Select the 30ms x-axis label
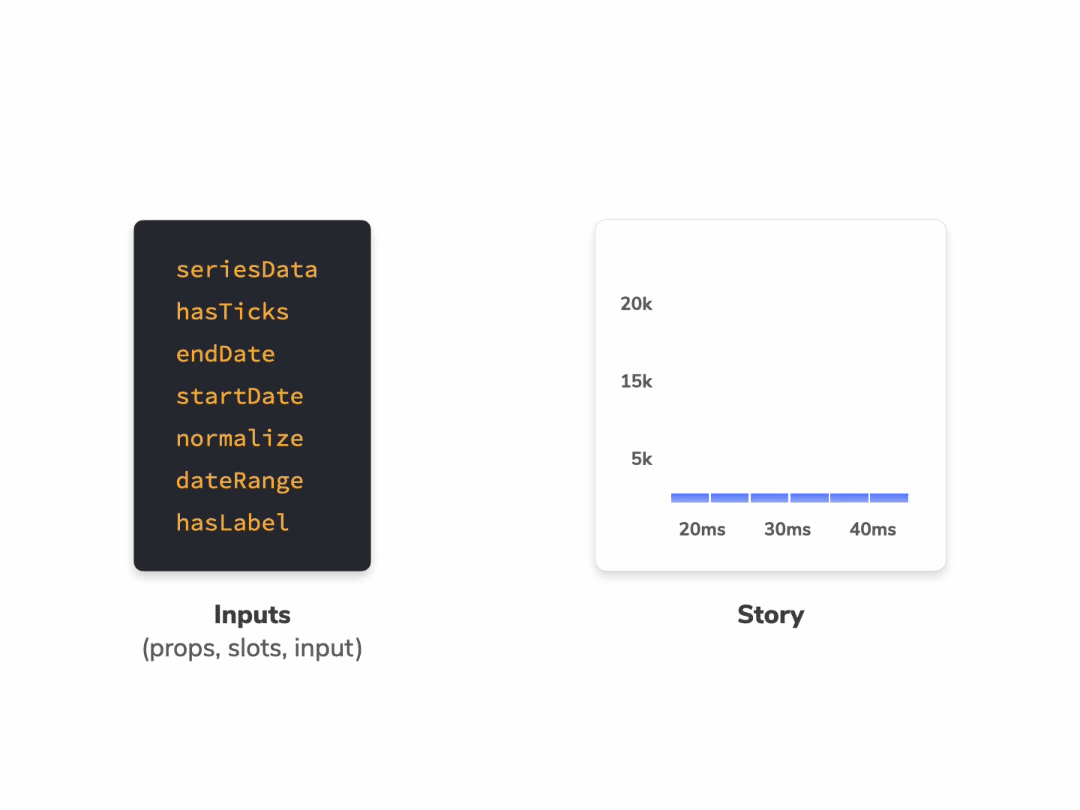This screenshot has width=1080, height=810. tap(787, 529)
